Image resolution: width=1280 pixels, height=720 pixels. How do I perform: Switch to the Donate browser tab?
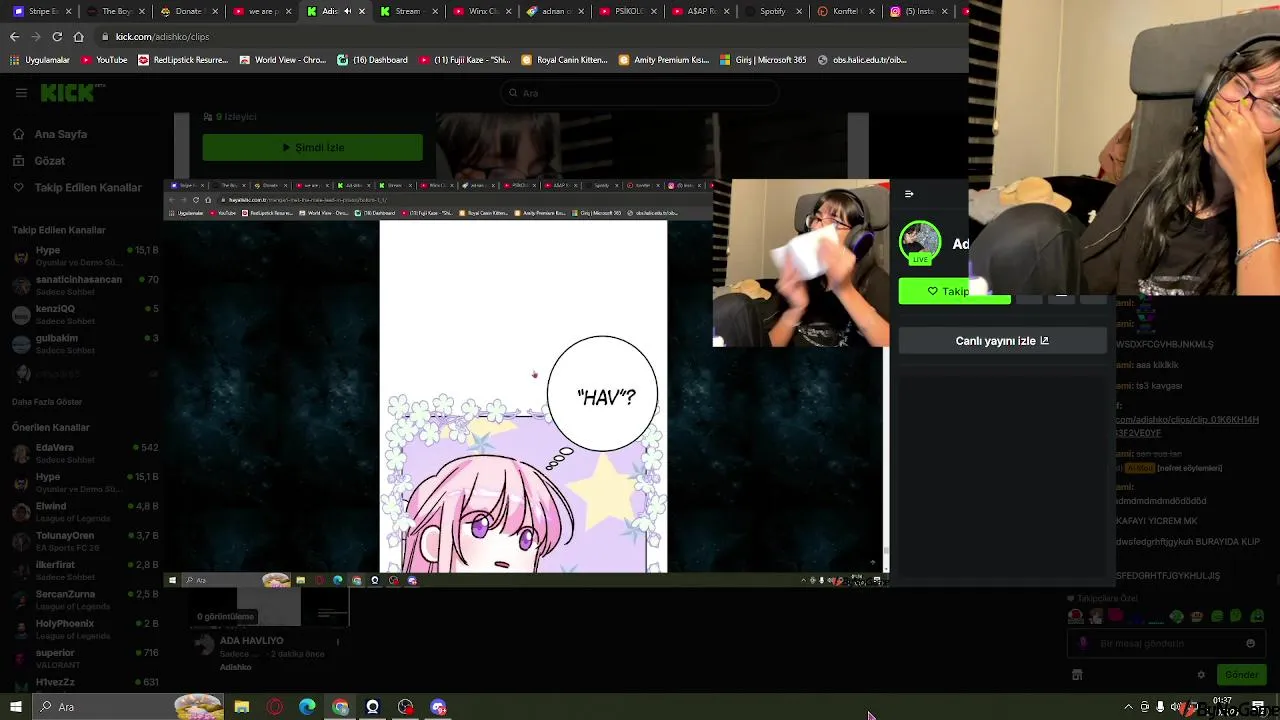[187, 12]
